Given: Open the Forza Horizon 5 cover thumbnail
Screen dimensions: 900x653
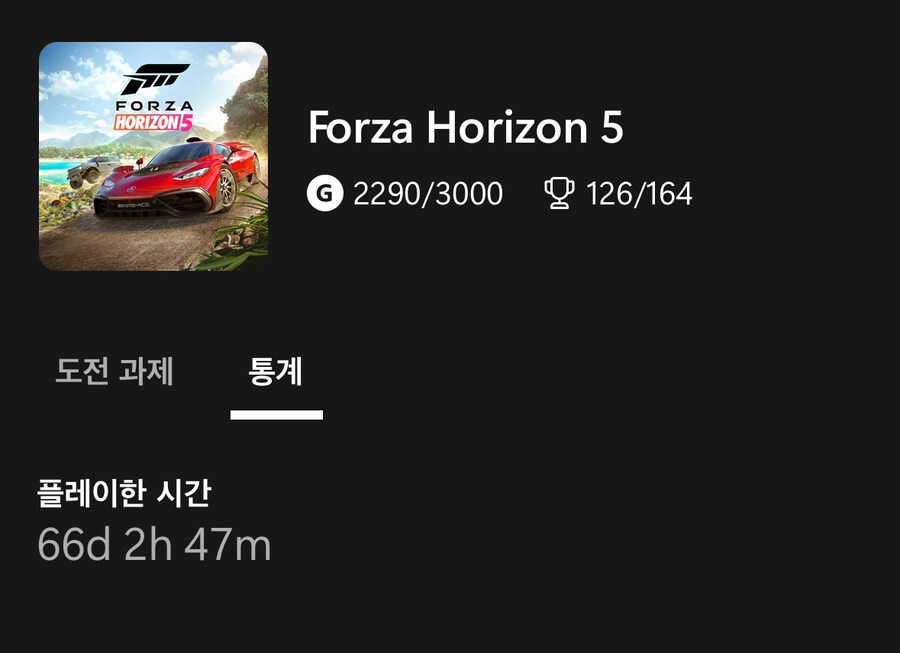Looking at the screenshot, I should point(153,156).
